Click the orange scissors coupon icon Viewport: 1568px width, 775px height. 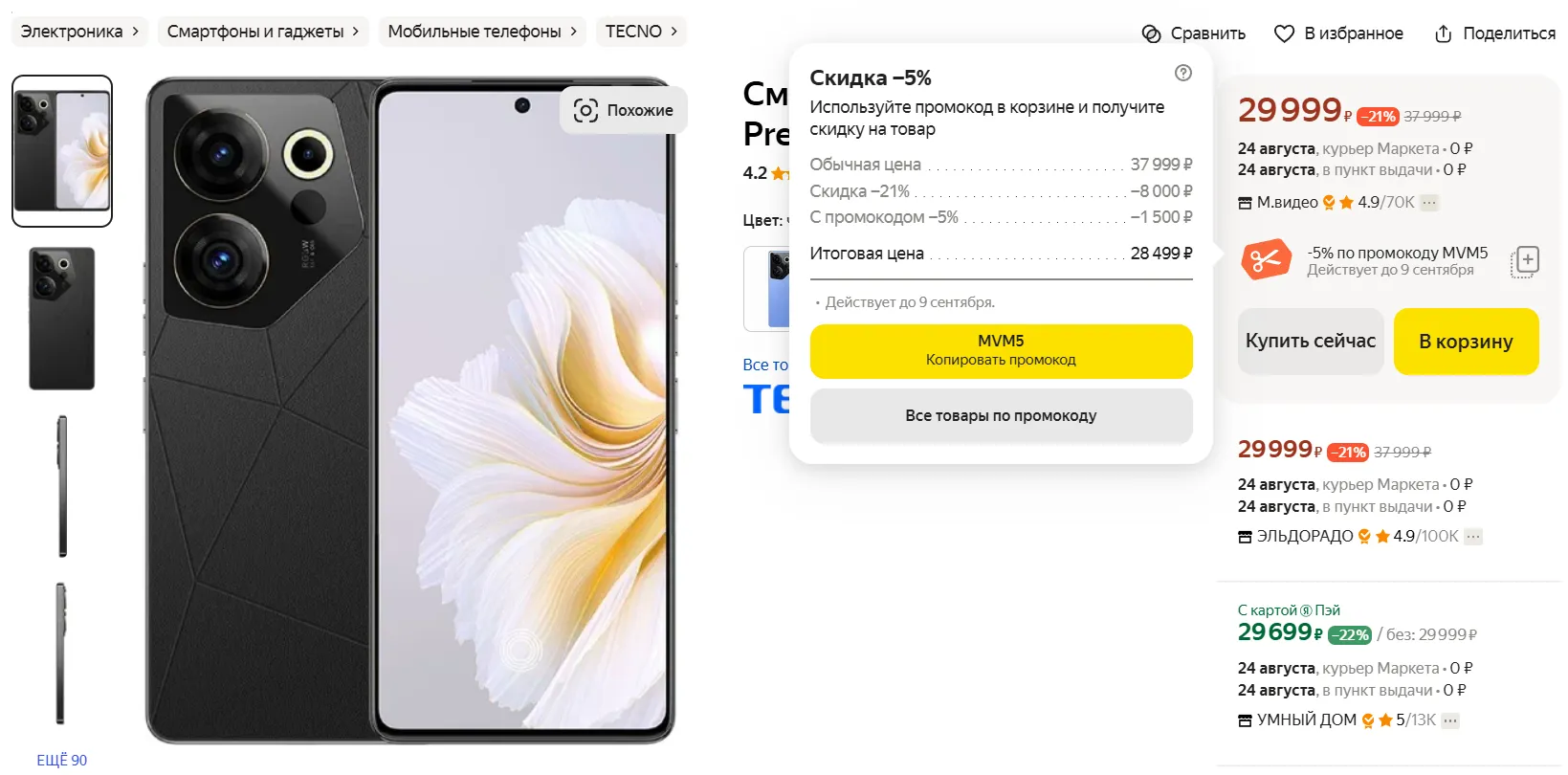point(1266,260)
